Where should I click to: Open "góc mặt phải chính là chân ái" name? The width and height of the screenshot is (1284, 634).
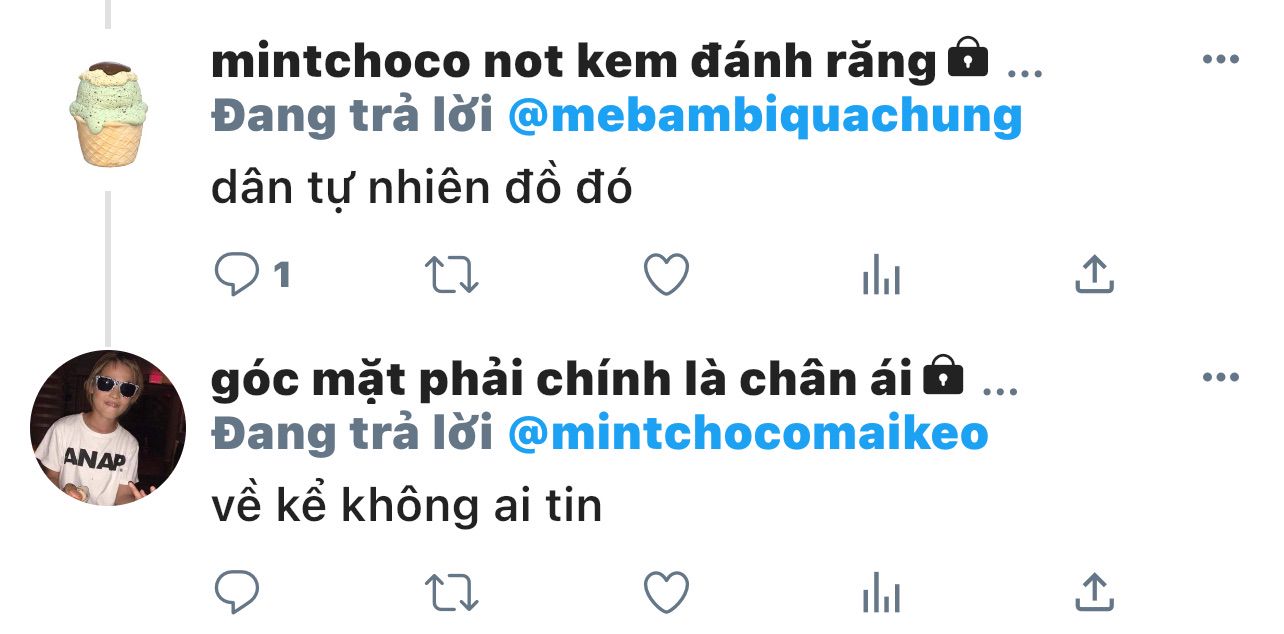561,379
